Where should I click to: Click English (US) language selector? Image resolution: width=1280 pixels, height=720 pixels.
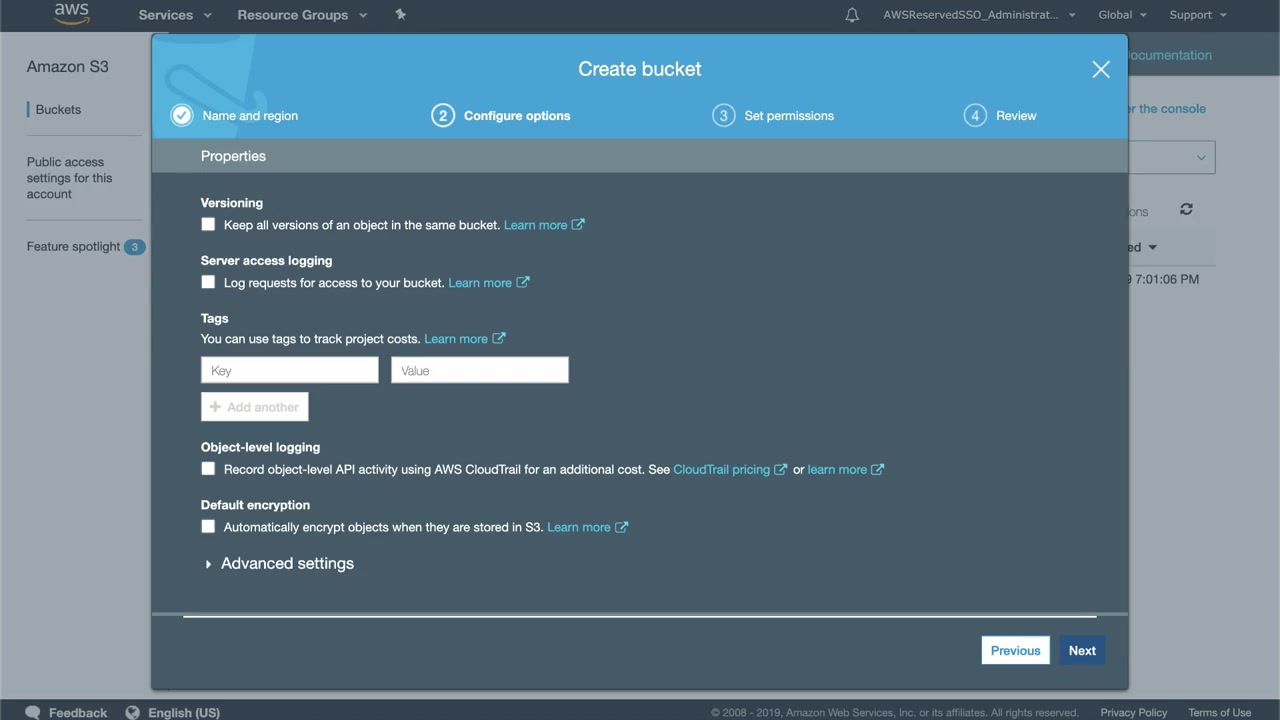[184, 713]
